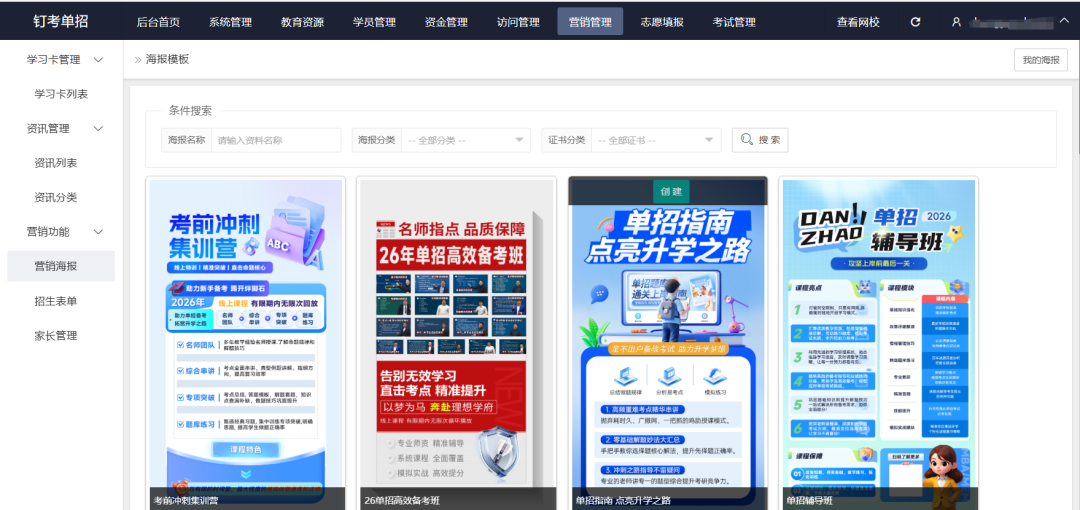This screenshot has height=510, width=1080.
Task: Switch to 学员管理 in top navigation
Action: point(375,22)
